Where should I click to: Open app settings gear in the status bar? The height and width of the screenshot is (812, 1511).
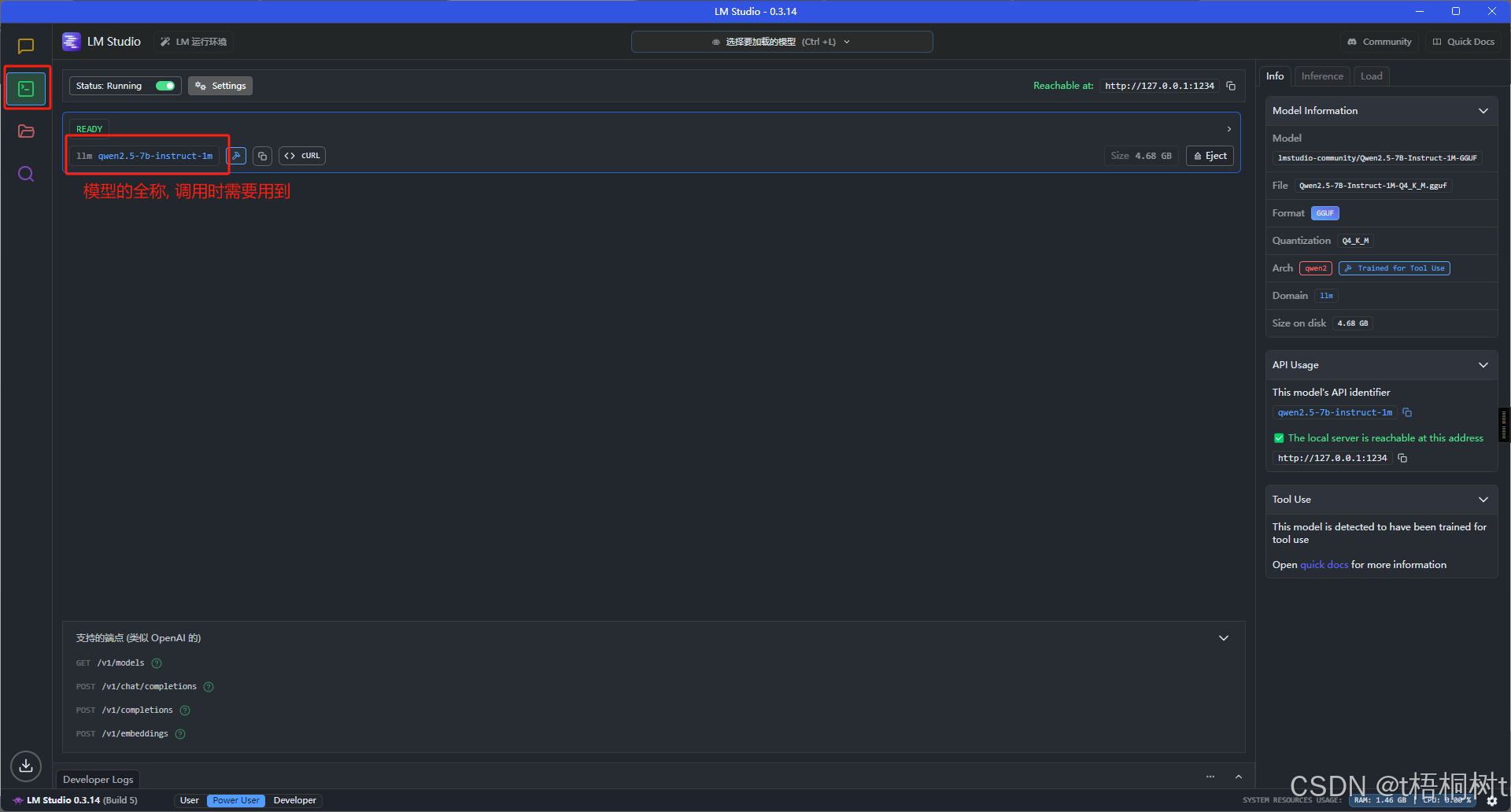click(x=1492, y=801)
